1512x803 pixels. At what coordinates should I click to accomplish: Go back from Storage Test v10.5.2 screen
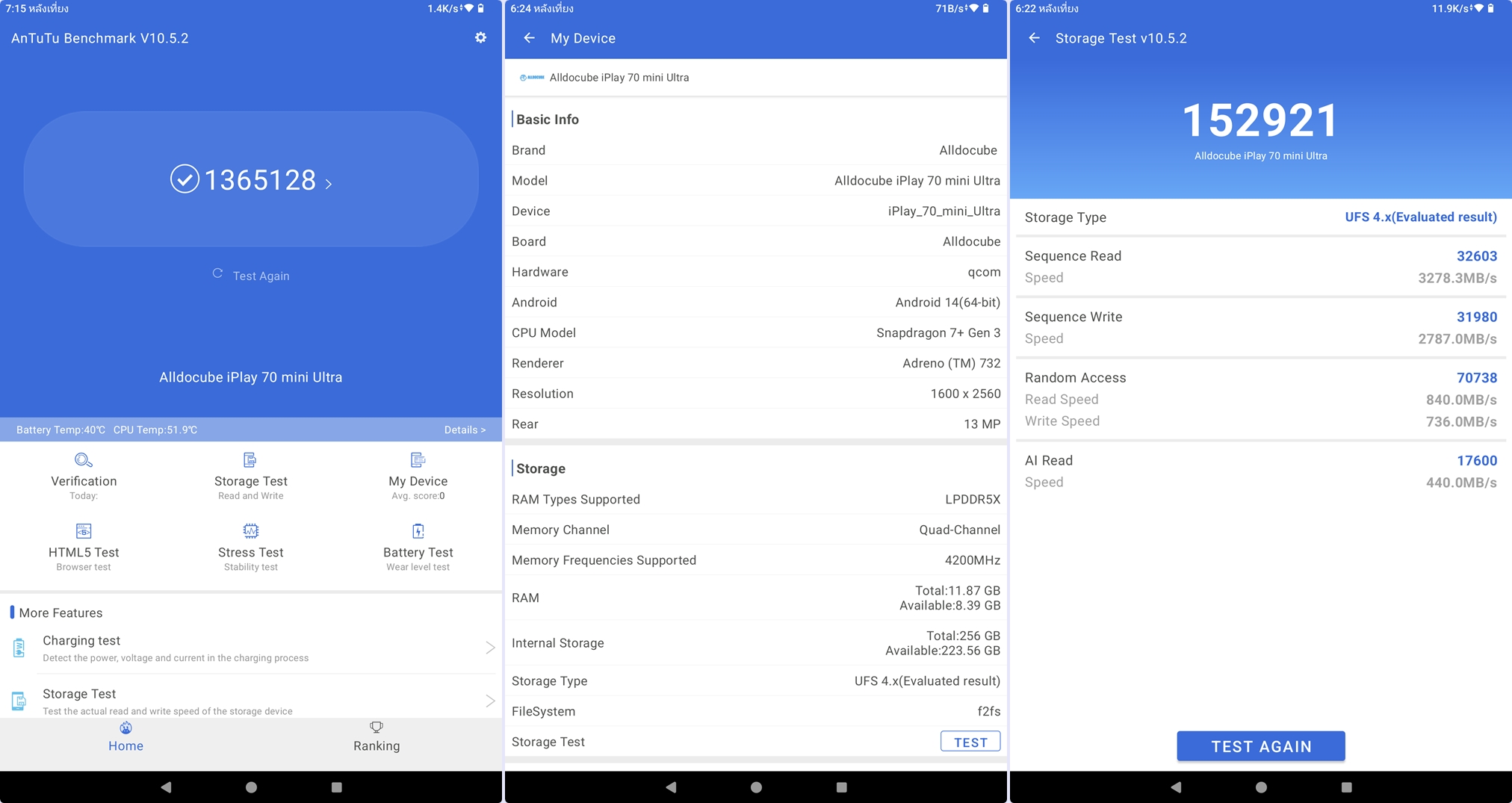1034,37
